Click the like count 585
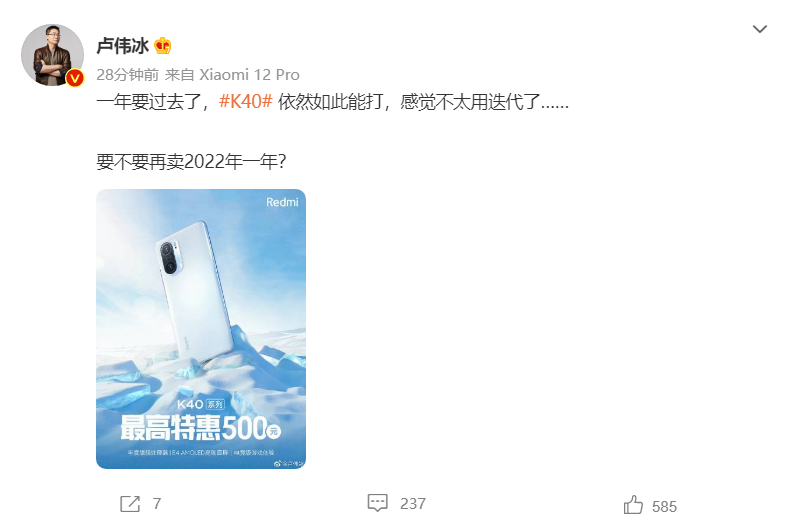Viewport: 794px width, 529px height. tap(664, 507)
